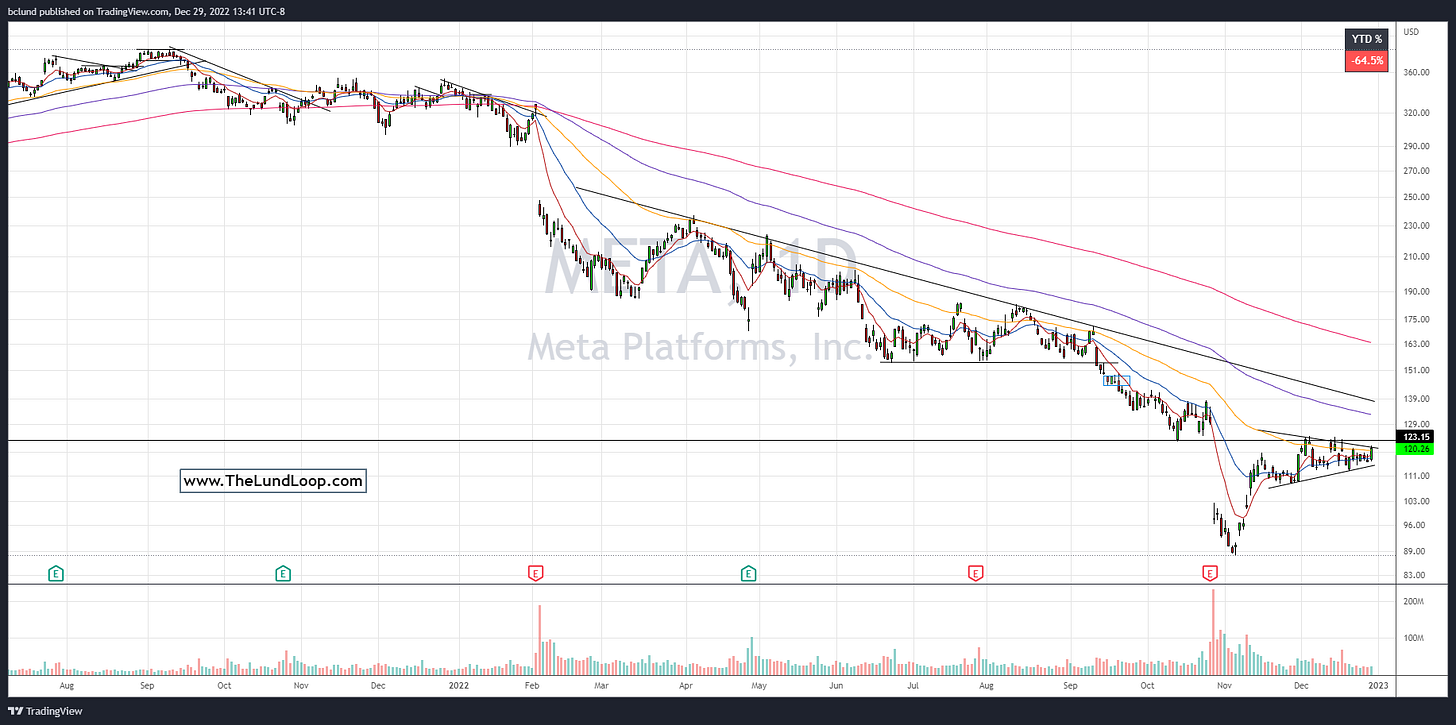
Task: Open the red earnings marker at Feb 2022
Action: point(535,573)
